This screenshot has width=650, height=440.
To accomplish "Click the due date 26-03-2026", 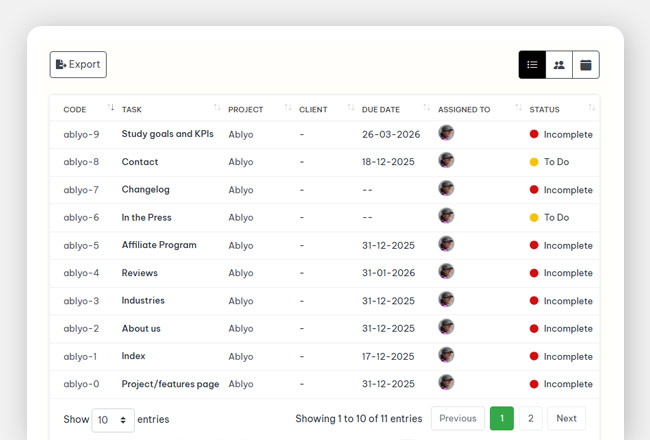I will pyautogui.click(x=391, y=134).
